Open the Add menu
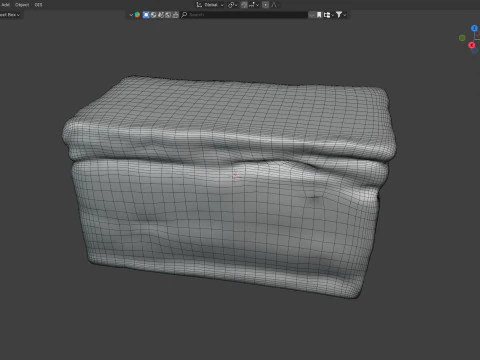Viewport: 480px width, 360px height. [x=6, y=5]
